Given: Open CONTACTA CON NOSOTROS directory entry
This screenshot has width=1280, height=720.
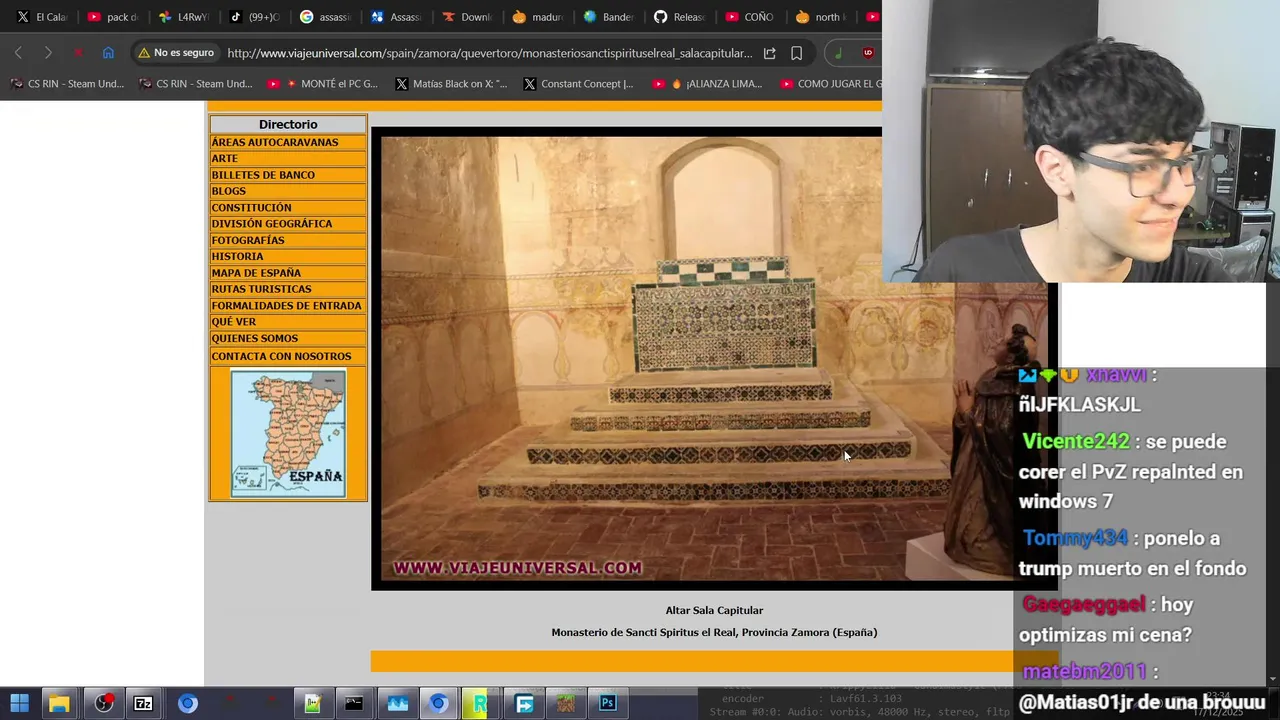Looking at the screenshot, I should (x=287, y=356).
